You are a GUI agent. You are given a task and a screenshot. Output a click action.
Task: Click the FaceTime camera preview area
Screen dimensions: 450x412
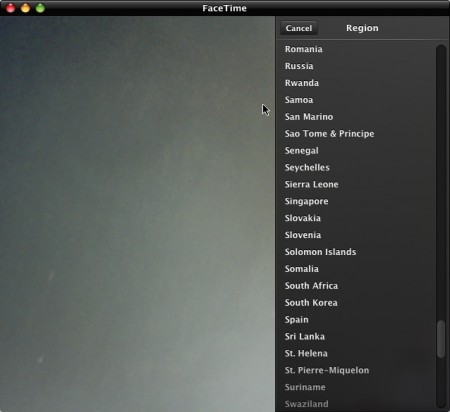click(137, 214)
